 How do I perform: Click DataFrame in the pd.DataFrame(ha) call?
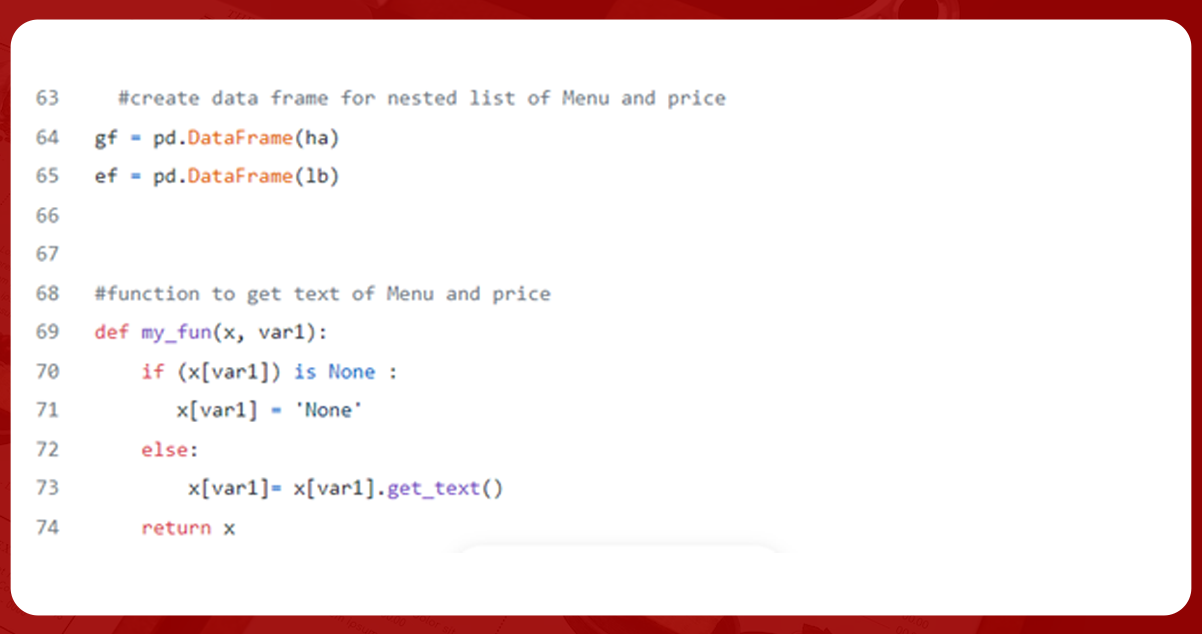[x=238, y=137]
